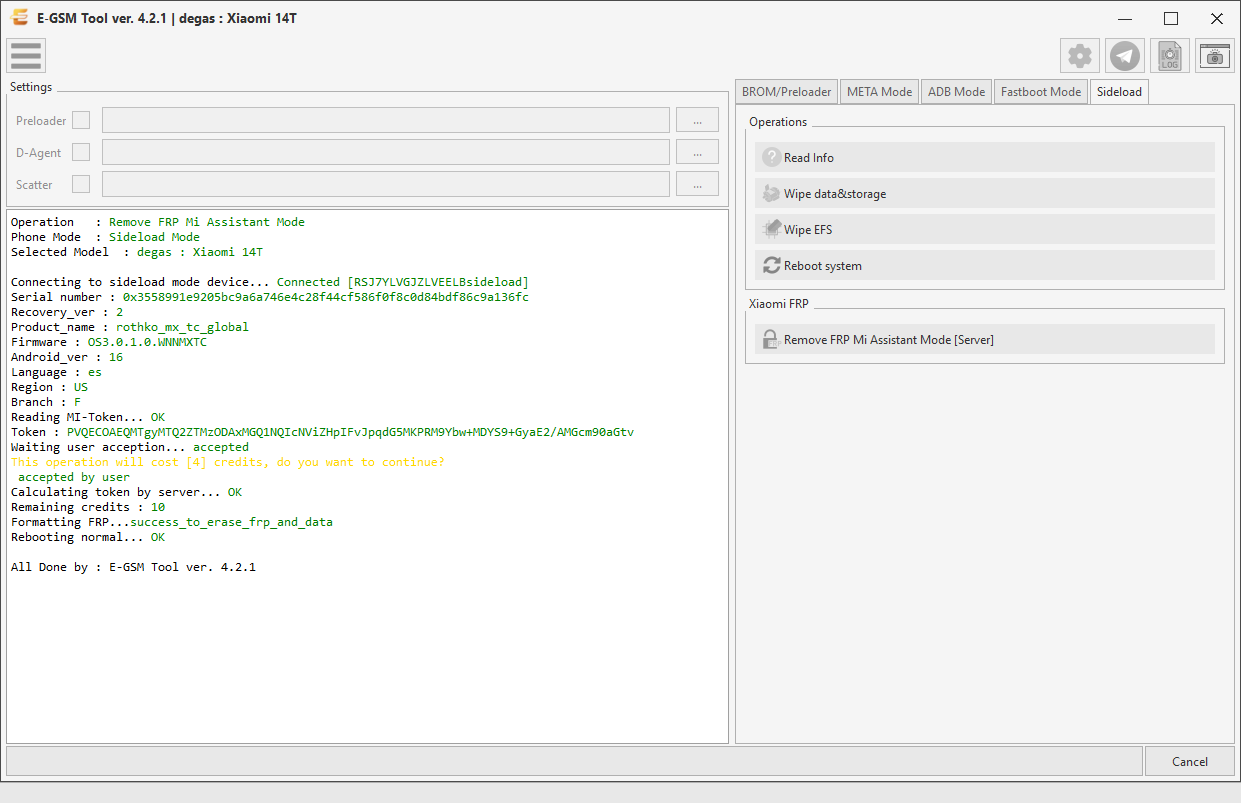Open the Telegram channel icon

point(1125,56)
